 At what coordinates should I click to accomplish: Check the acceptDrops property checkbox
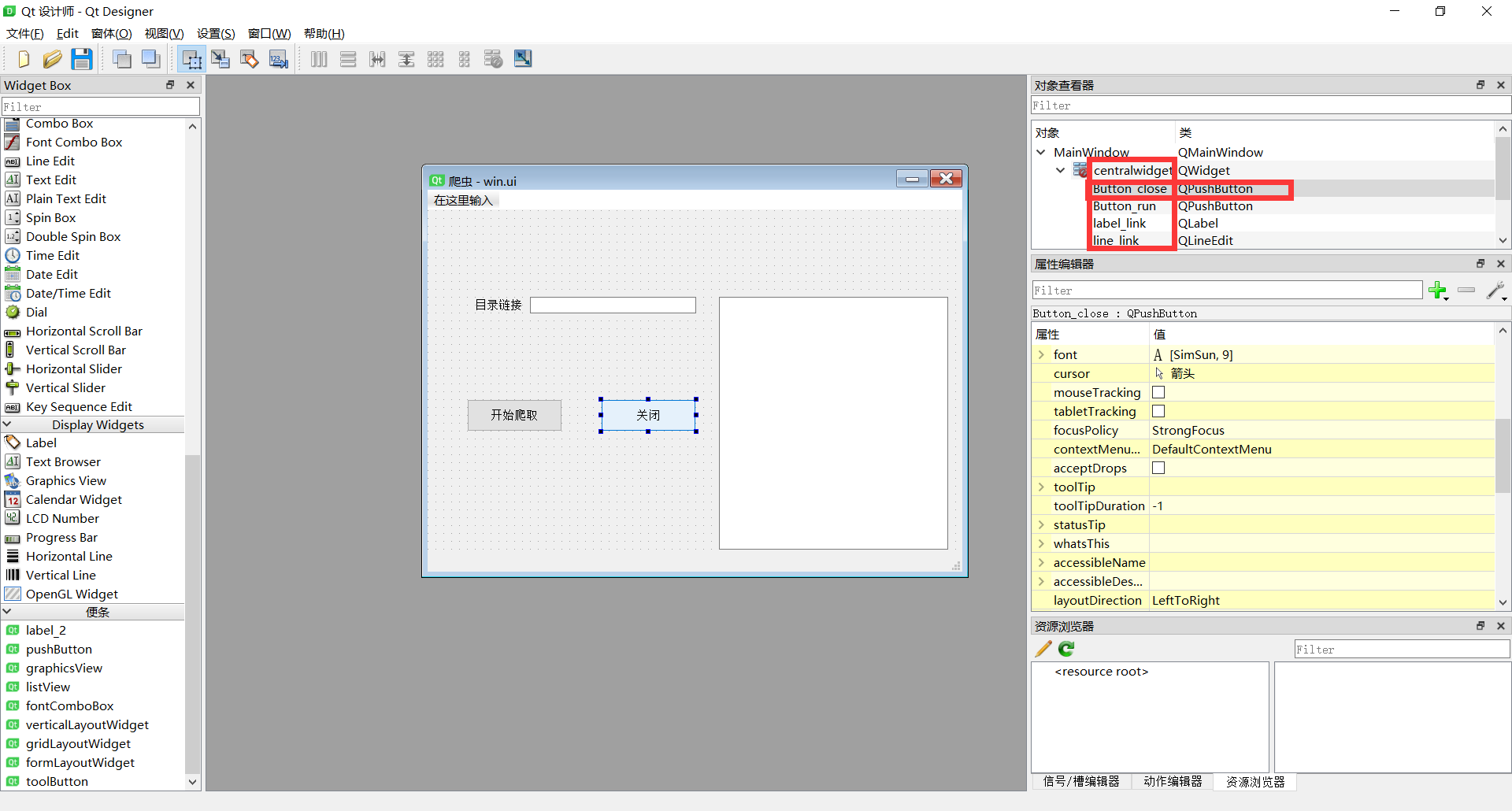pyautogui.click(x=1158, y=468)
